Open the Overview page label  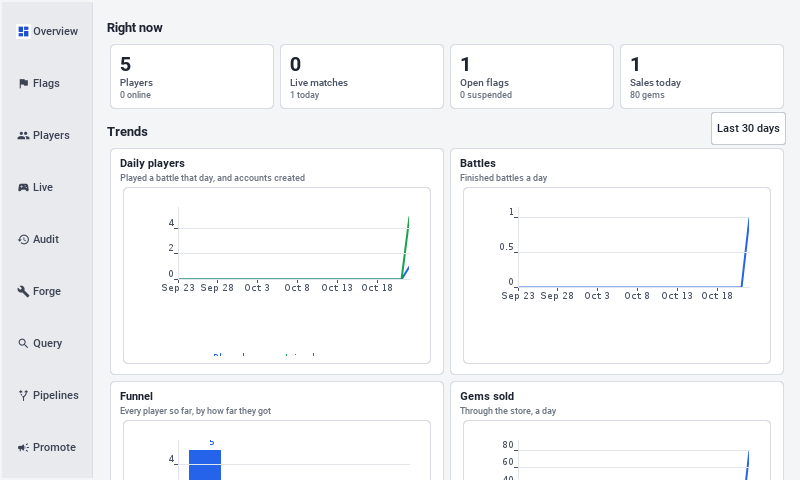(x=56, y=32)
